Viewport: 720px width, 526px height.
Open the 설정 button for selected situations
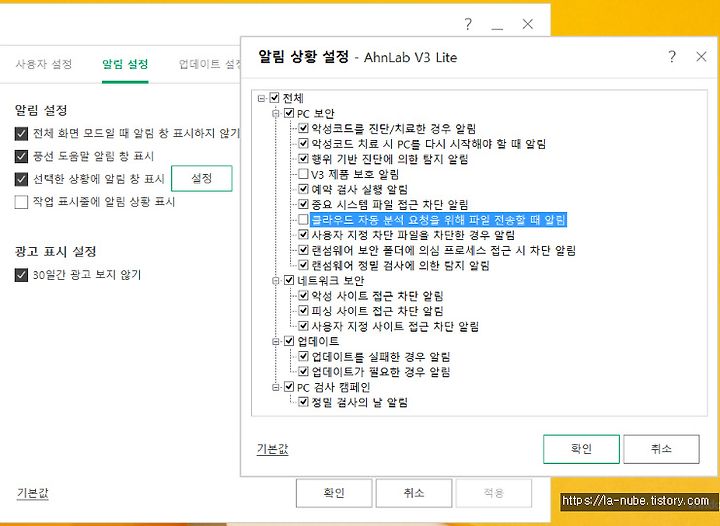202,178
